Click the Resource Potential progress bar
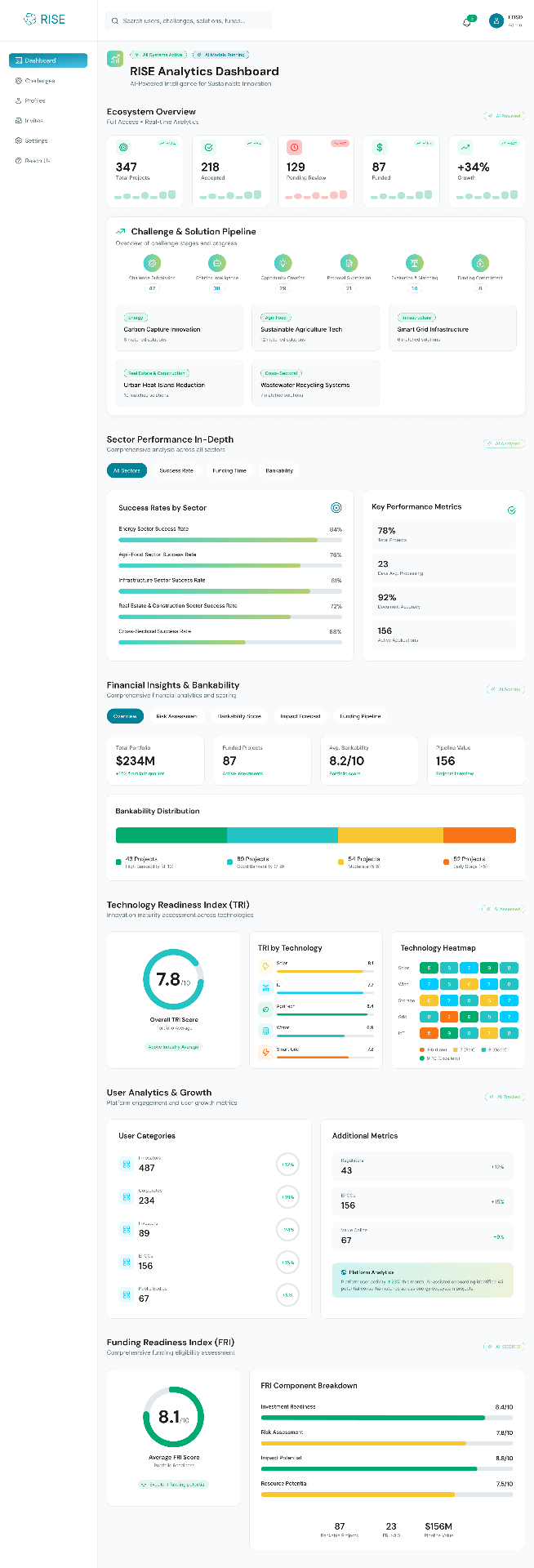The height and width of the screenshot is (1568, 534). tap(387, 1494)
